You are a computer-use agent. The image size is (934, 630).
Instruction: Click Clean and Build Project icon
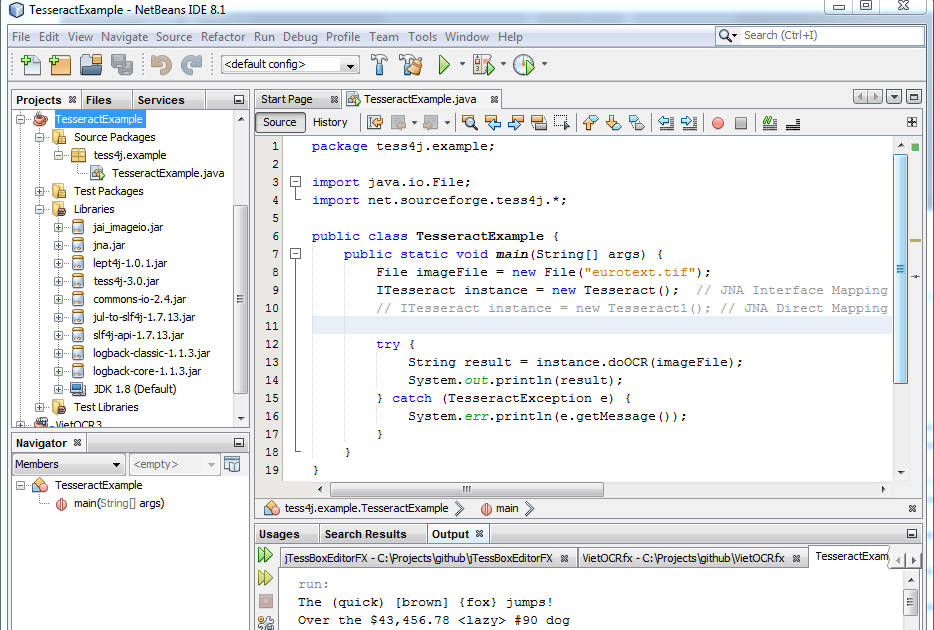410,64
